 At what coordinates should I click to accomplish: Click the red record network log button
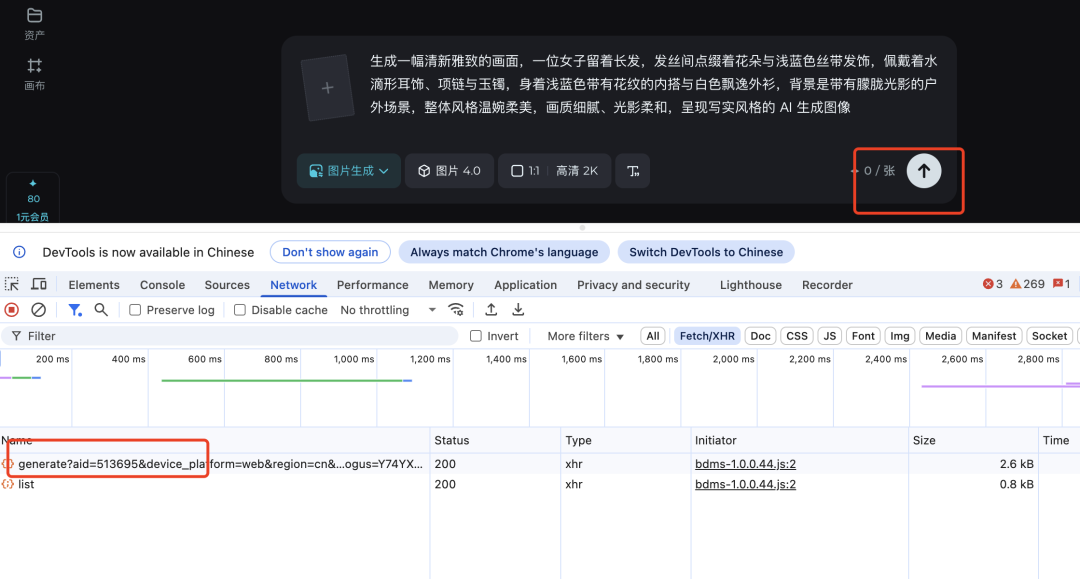pyautogui.click(x=10, y=310)
